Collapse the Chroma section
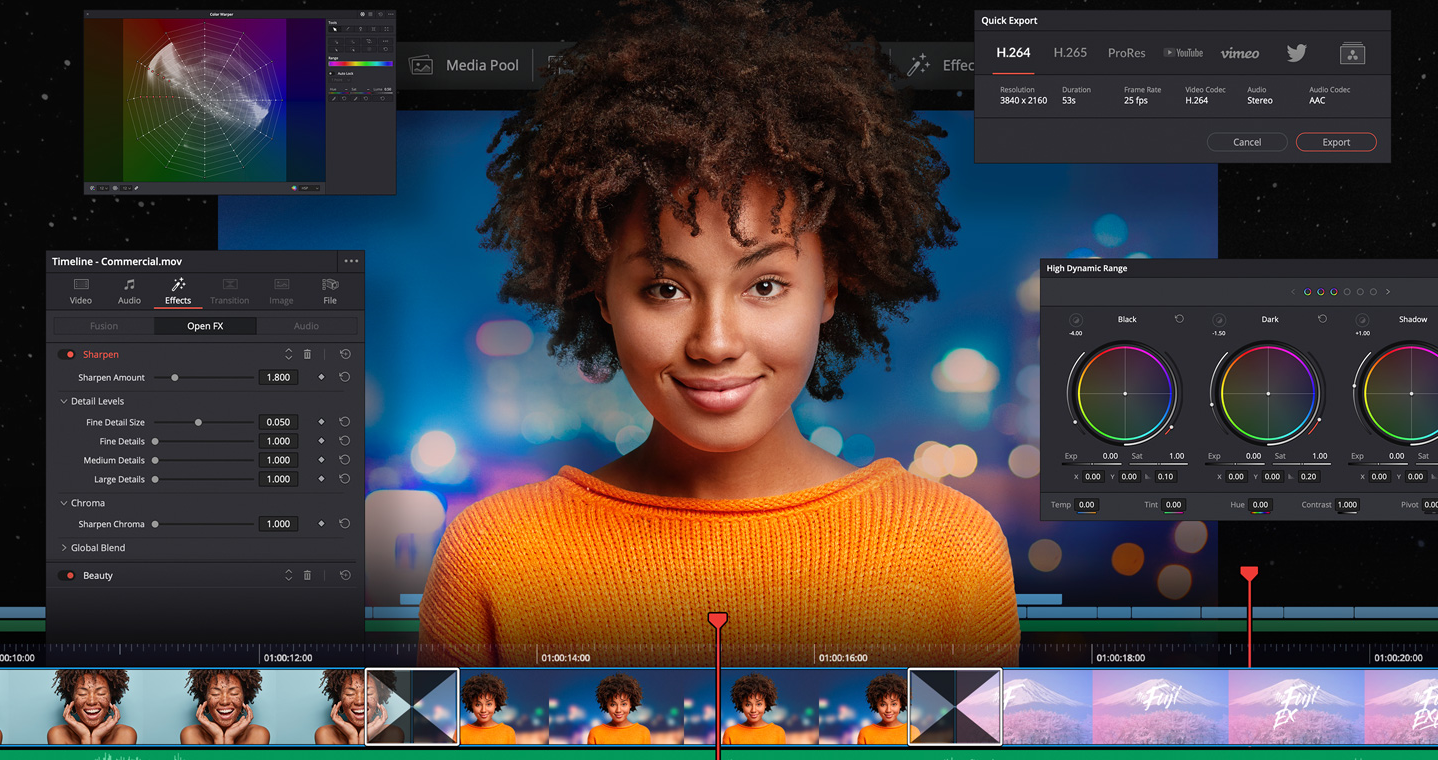1438x760 pixels. pos(64,503)
